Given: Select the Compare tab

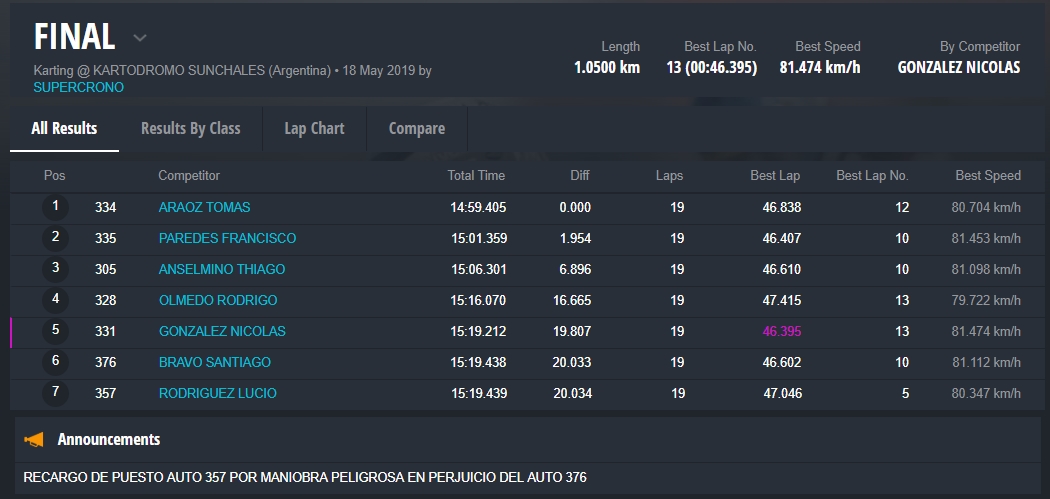Looking at the screenshot, I should (416, 128).
